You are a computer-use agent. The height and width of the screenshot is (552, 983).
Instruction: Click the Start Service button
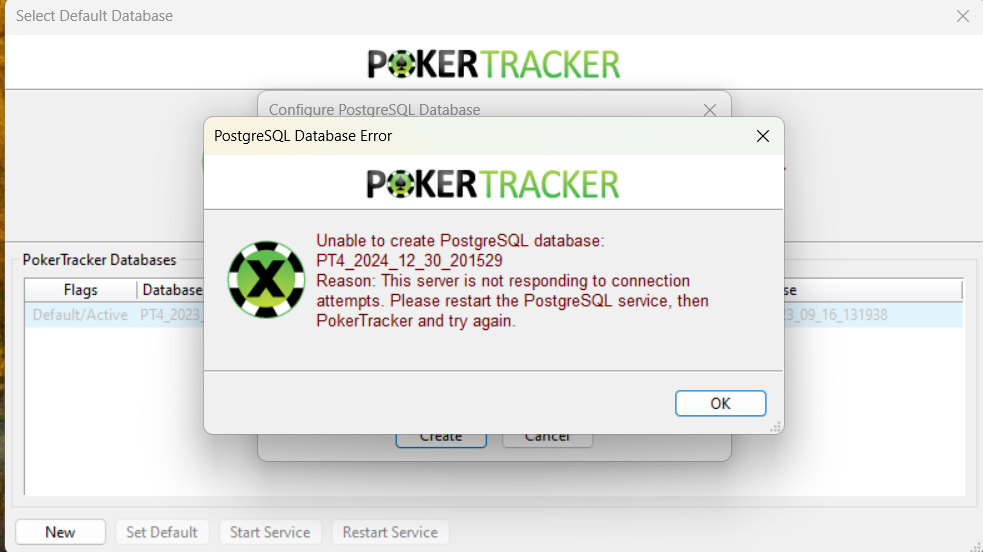tap(270, 532)
